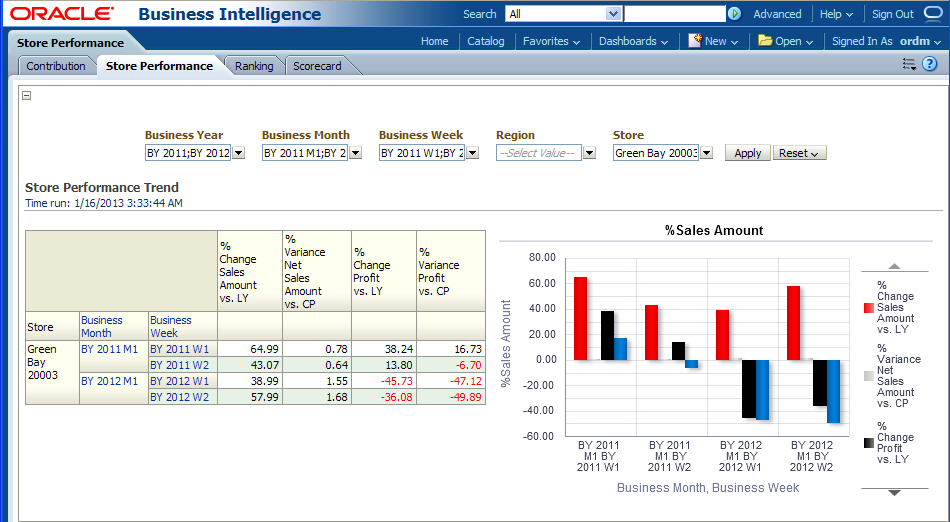
Task: Open the Search scope All dropdown
Action: pos(613,14)
